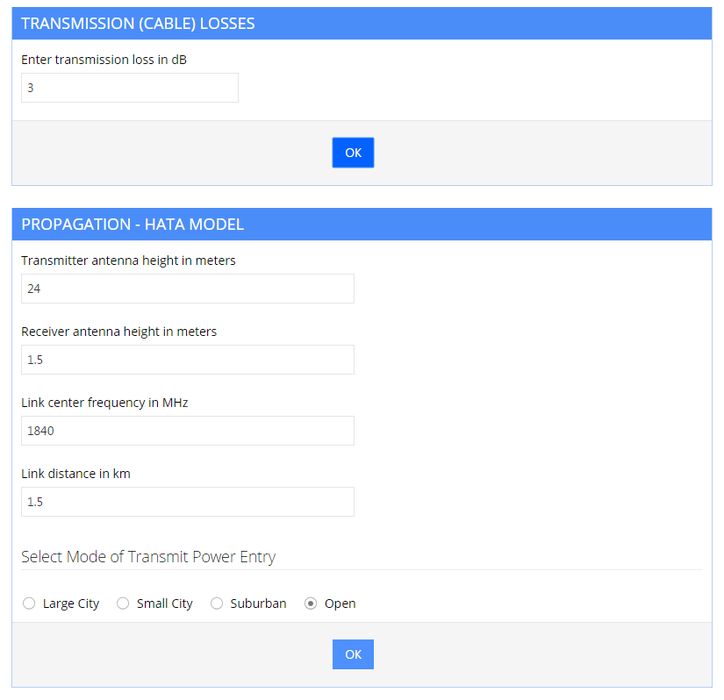Click the transmission loss in dB input field

click(x=130, y=88)
